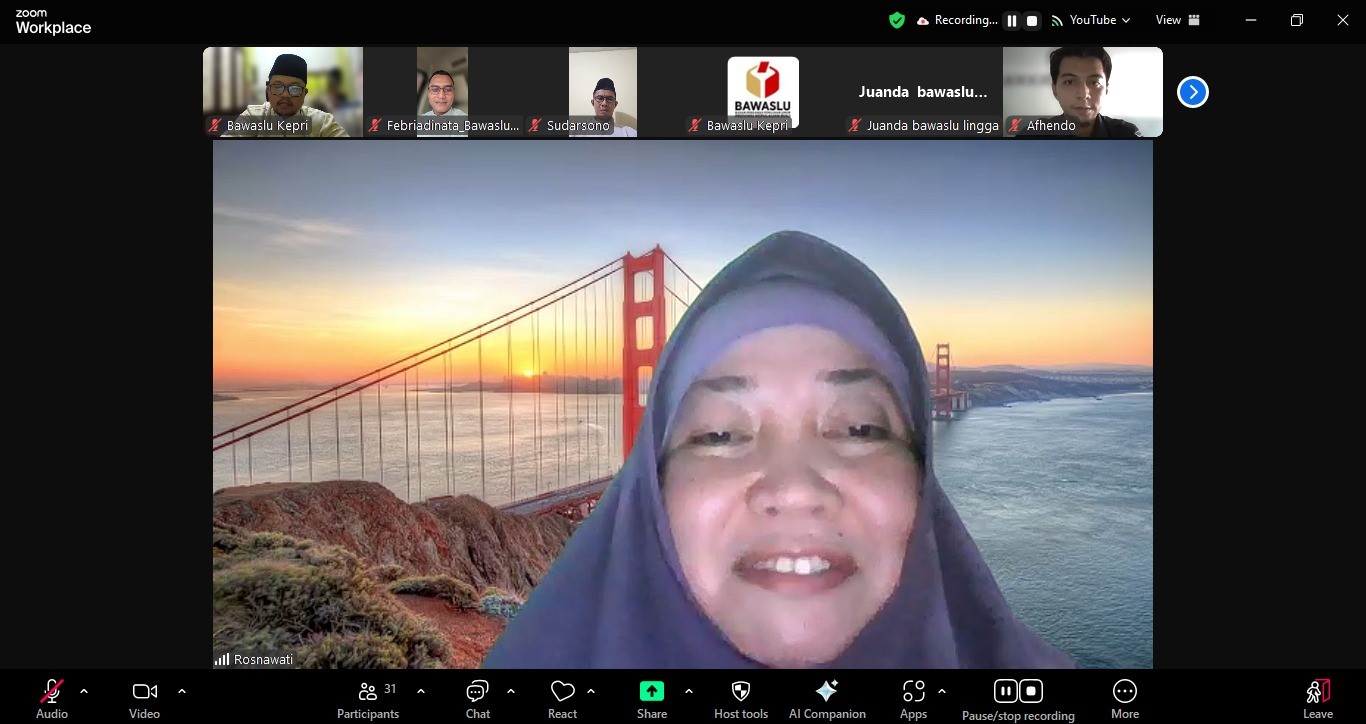Open the View layout menu
This screenshot has height=724, width=1366.
point(1177,20)
